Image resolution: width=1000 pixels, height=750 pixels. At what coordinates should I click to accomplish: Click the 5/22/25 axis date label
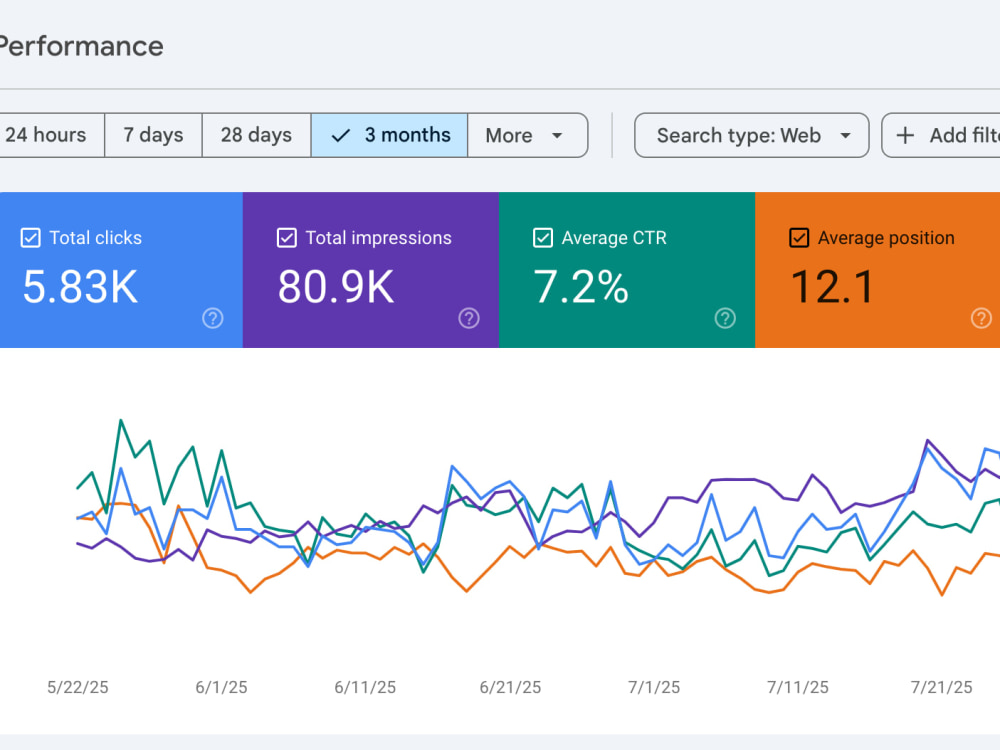point(78,688)
